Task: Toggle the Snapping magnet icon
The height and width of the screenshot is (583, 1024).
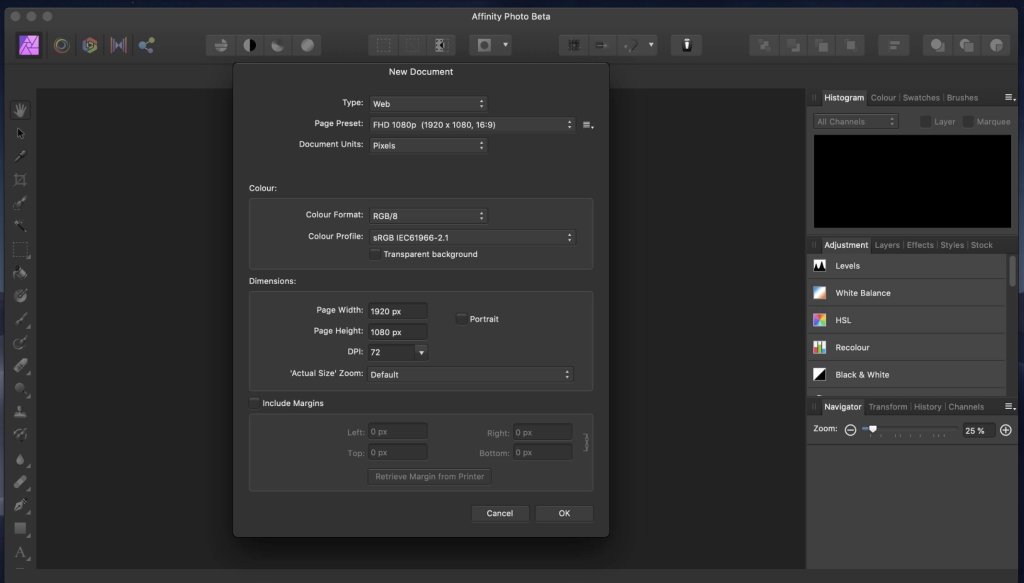Action: pyautogui.click(x=630, y=45)
